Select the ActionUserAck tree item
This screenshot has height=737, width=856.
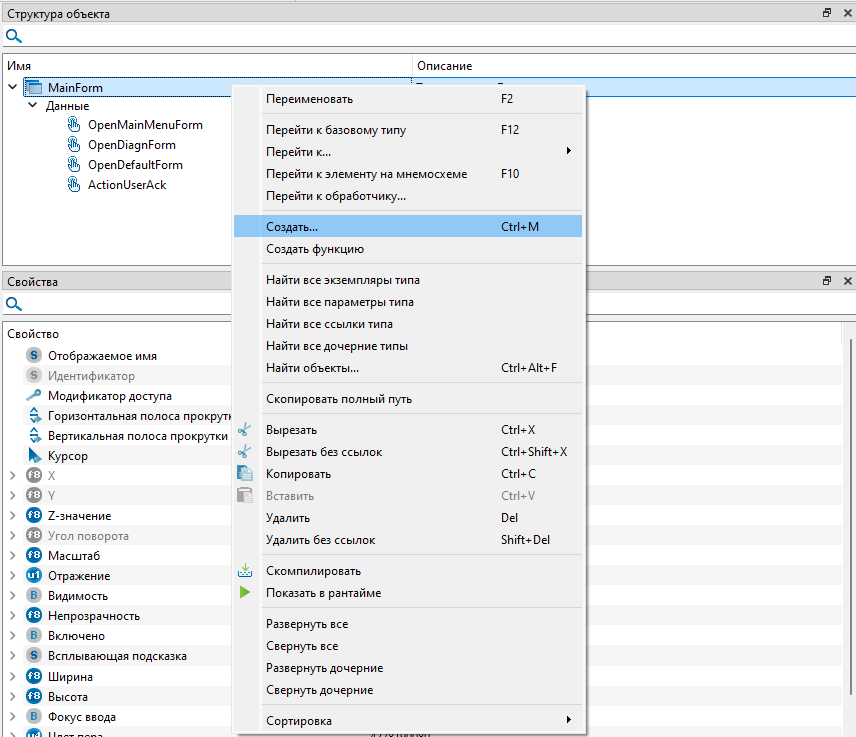coord(126,185)
